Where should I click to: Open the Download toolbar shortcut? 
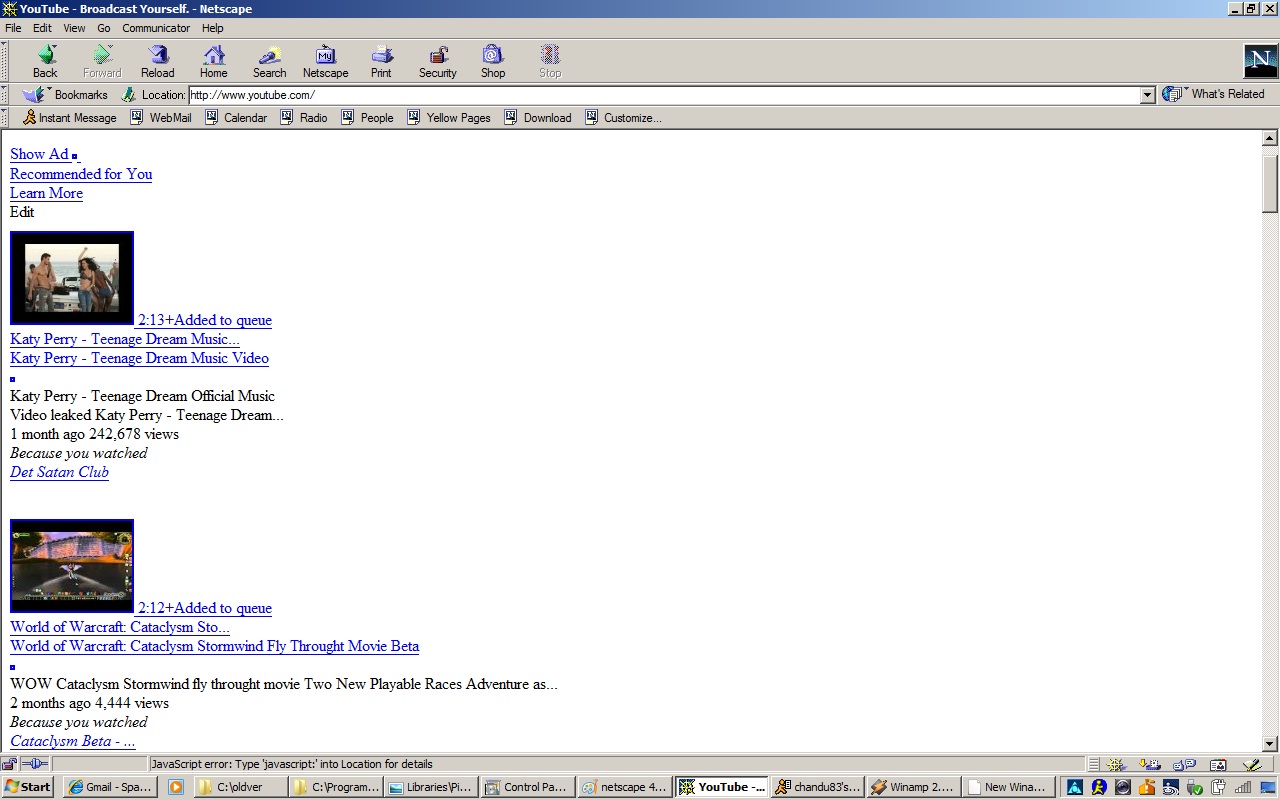(538, 118)
